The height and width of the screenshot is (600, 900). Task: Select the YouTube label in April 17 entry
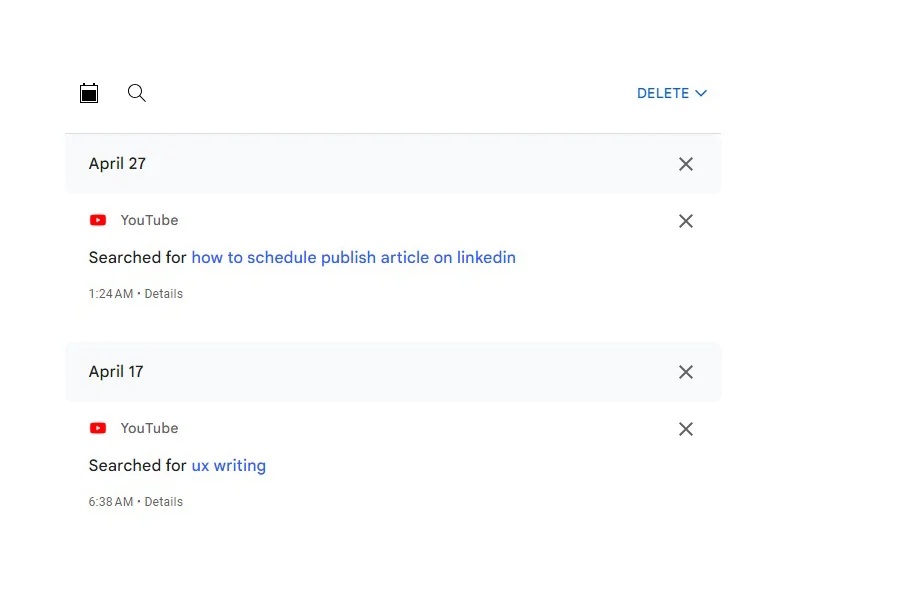(x=149, y=428)
